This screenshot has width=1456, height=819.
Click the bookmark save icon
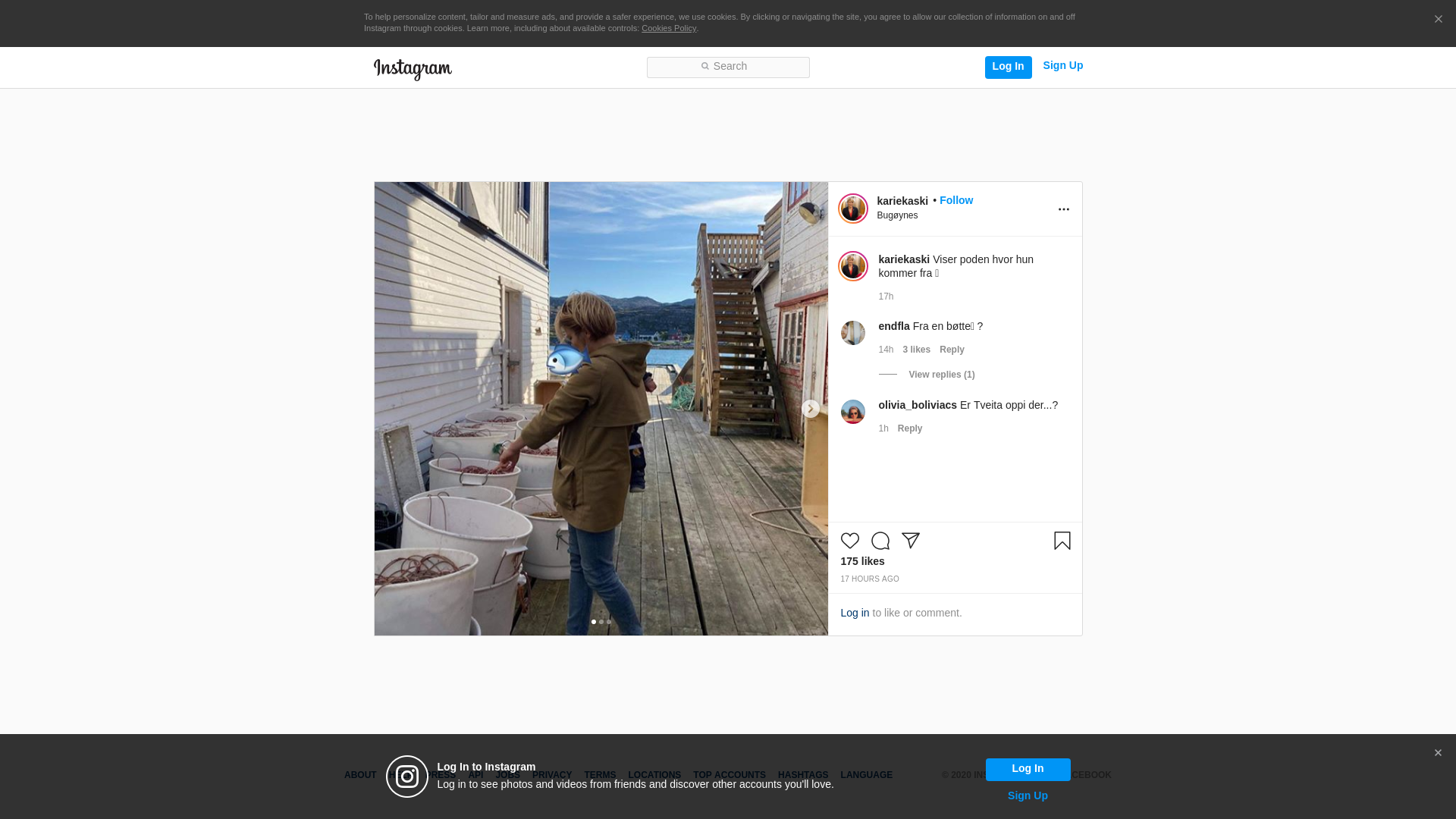(1062, 541)
